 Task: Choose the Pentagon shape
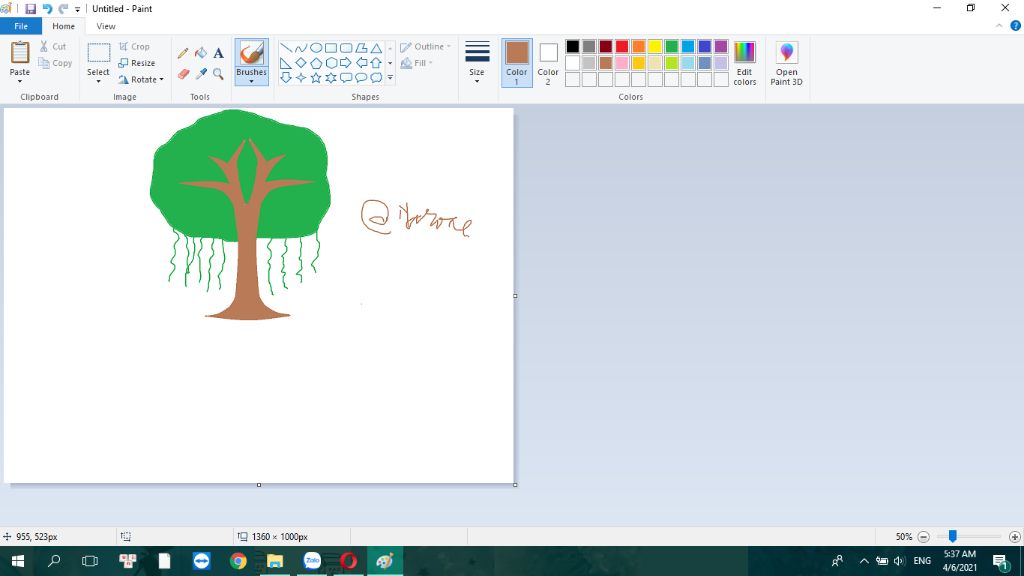[316, 63]
